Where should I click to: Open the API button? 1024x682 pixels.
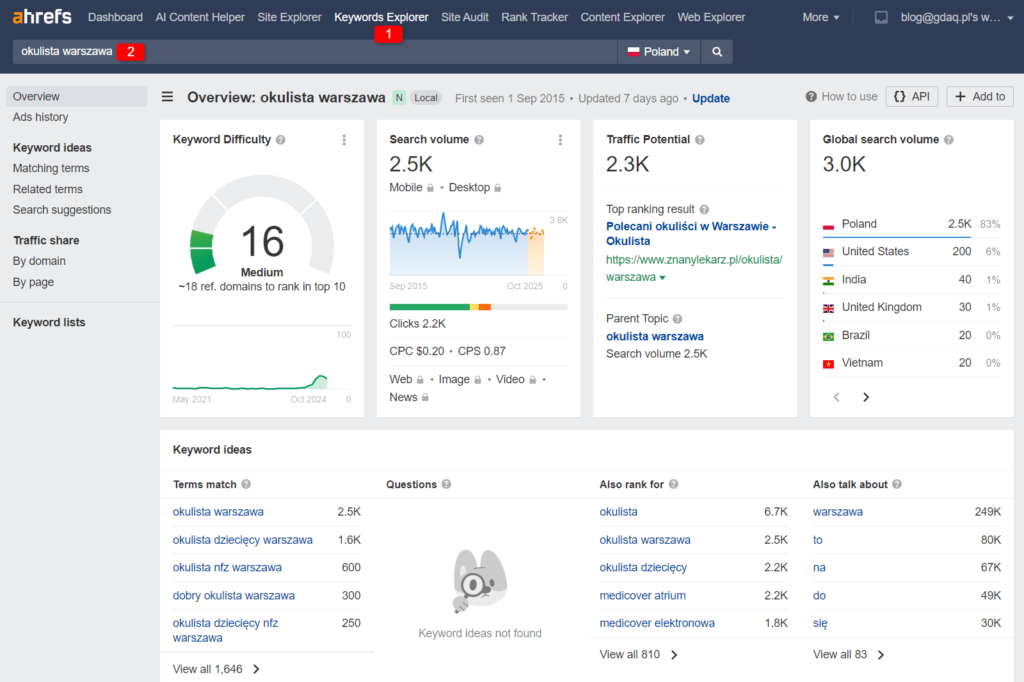coord(911,97)
